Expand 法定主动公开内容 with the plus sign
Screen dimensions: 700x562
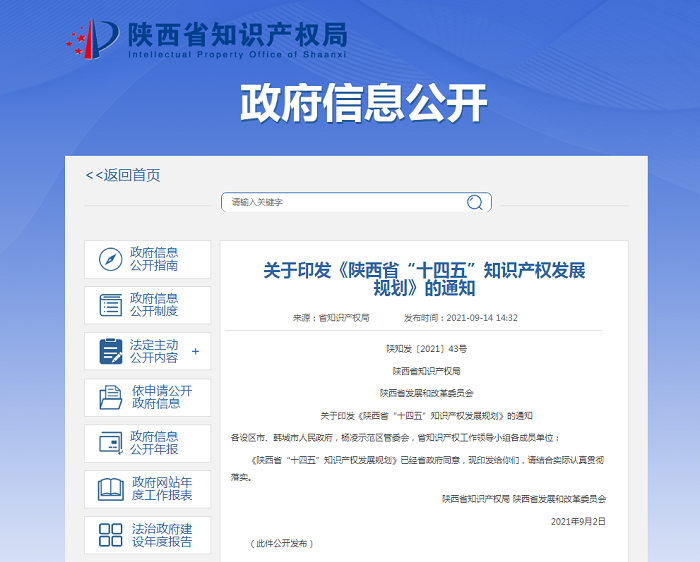[x=195, y=351]
